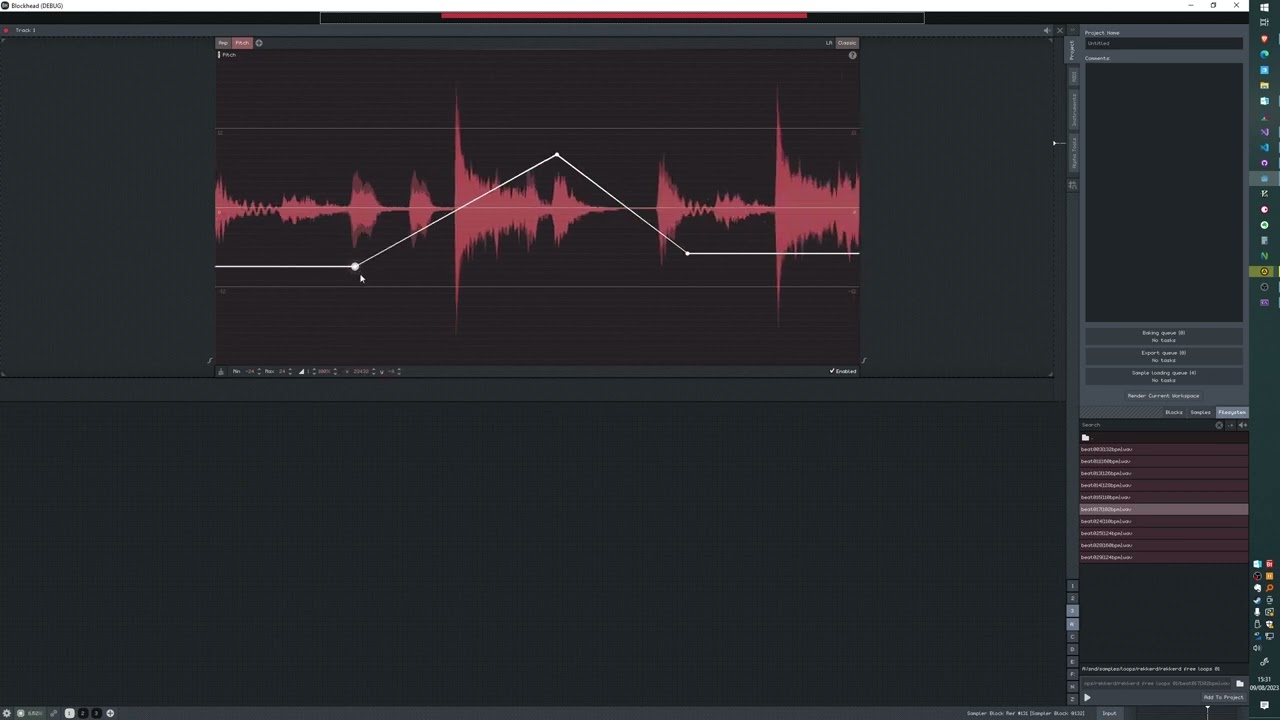Image resolution: width=1280 pixels, height=720 pixels.
Task: Close the Track 1 editor panel
Action: click(x=1060, y=30)
